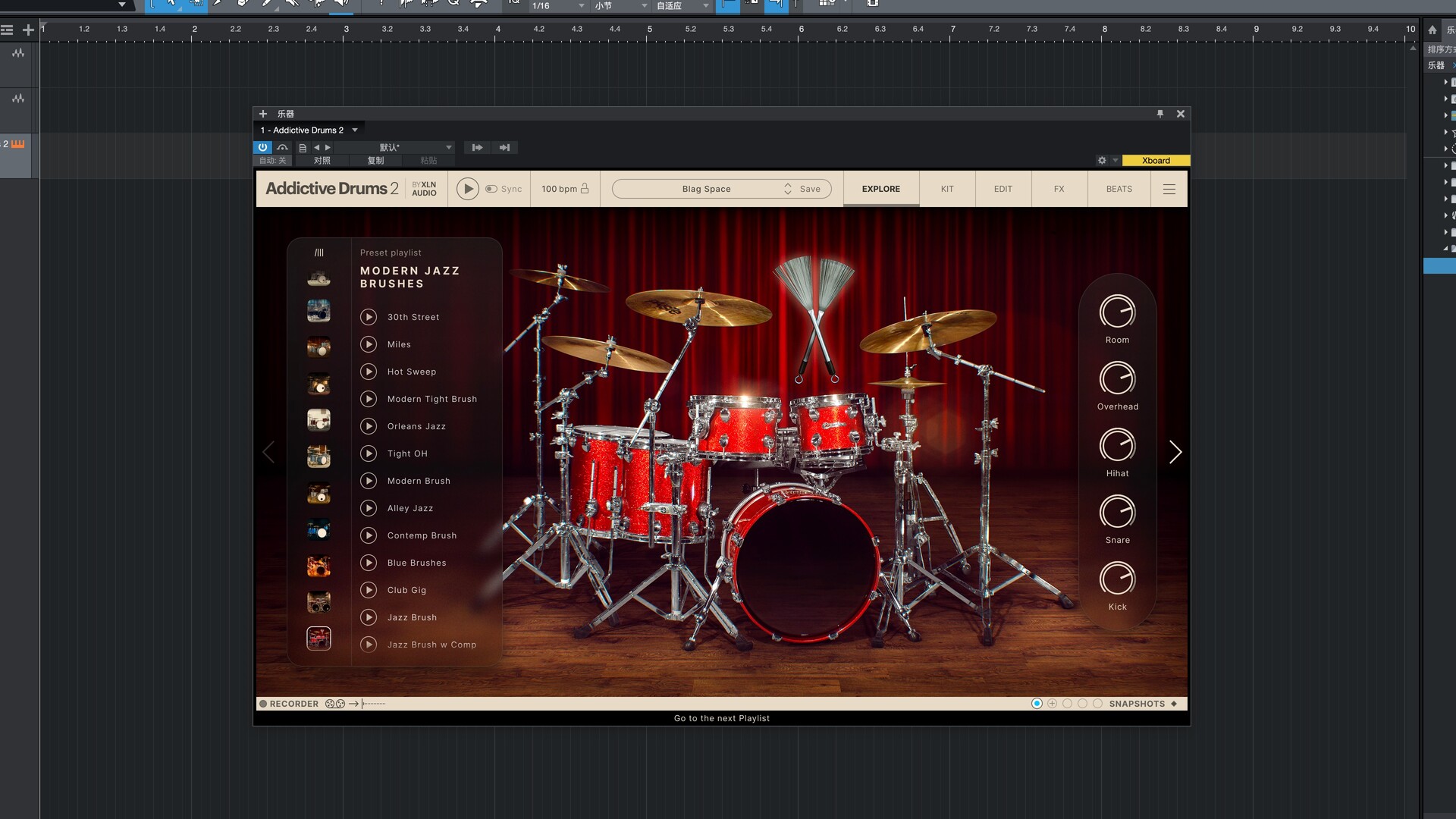The height and width of the screenshot is (819, 1456).
Task: Open the track list menu icon
Action: pyautogui.click(x=7, y=30)
